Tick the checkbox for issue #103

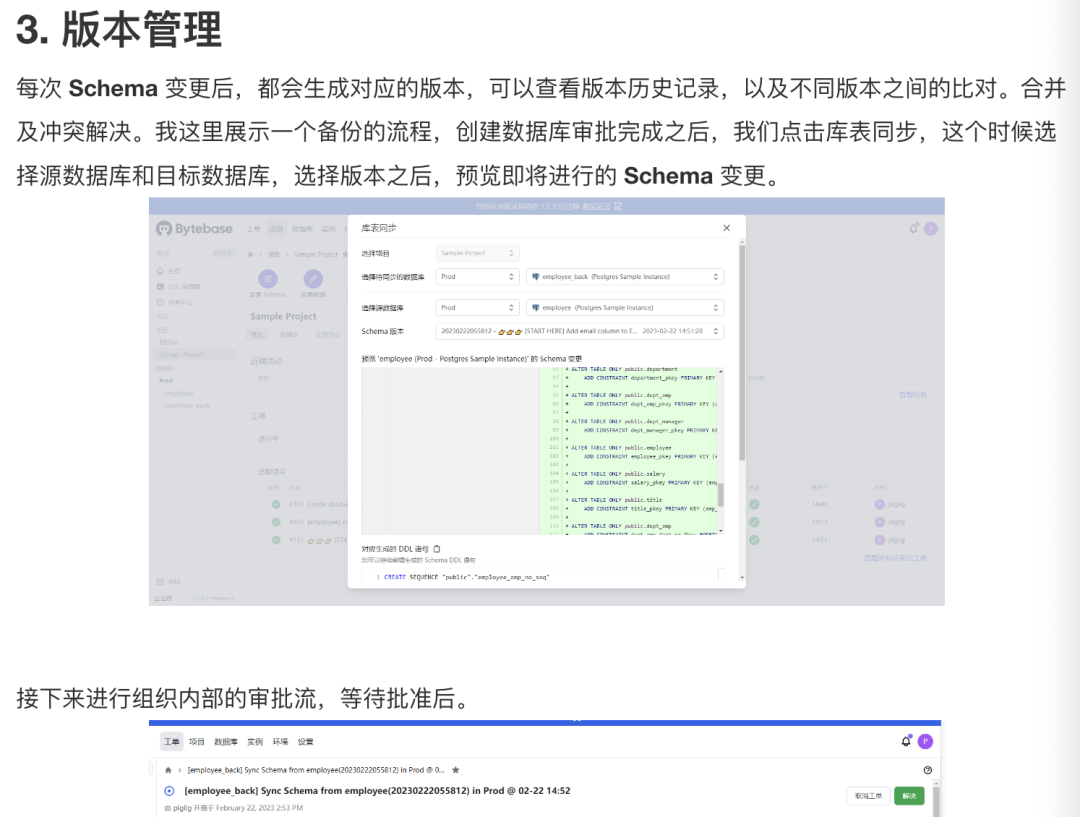pyautogui.click(x=258, y=504)
